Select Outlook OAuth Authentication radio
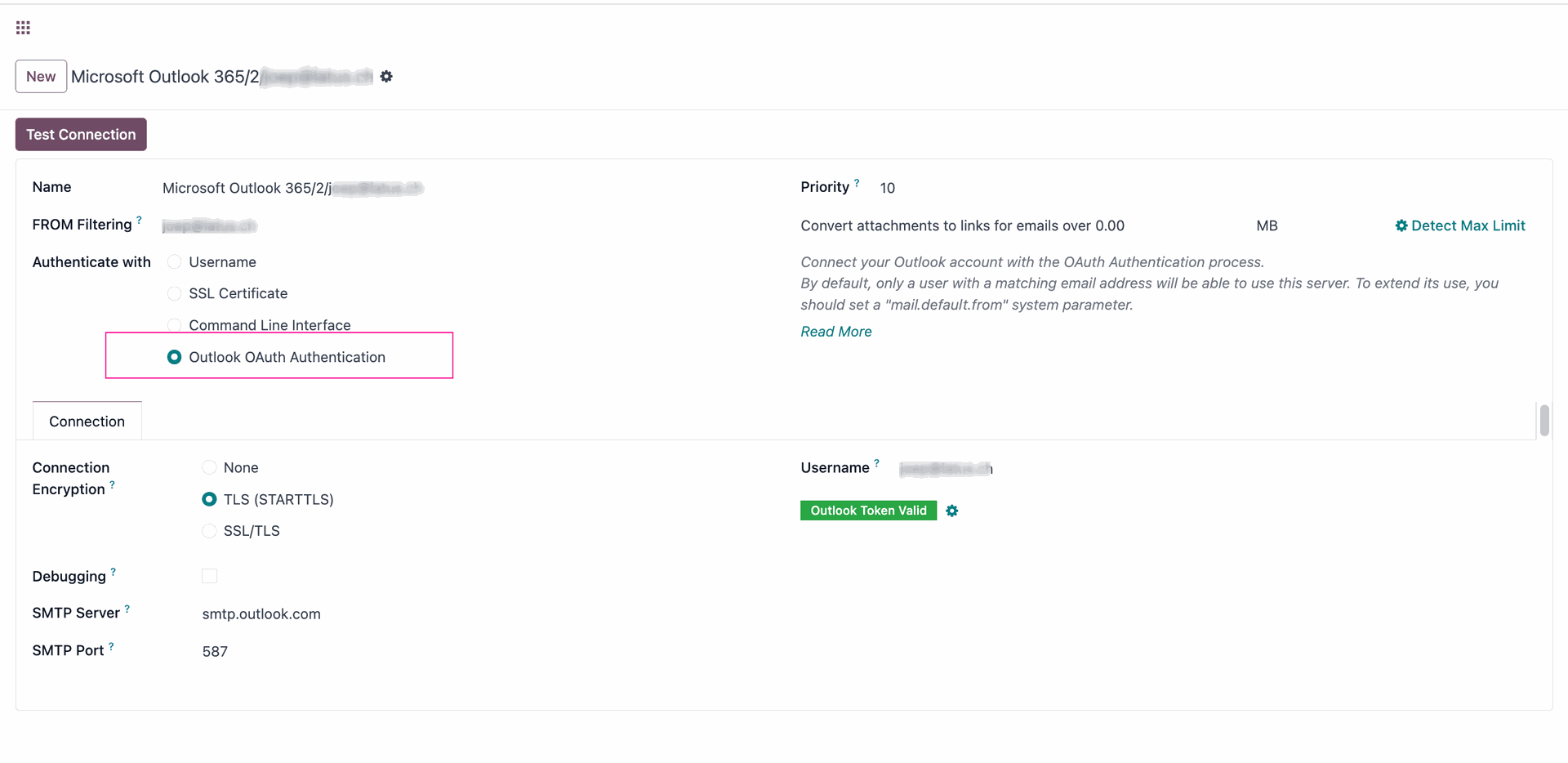 pos(174,357)
